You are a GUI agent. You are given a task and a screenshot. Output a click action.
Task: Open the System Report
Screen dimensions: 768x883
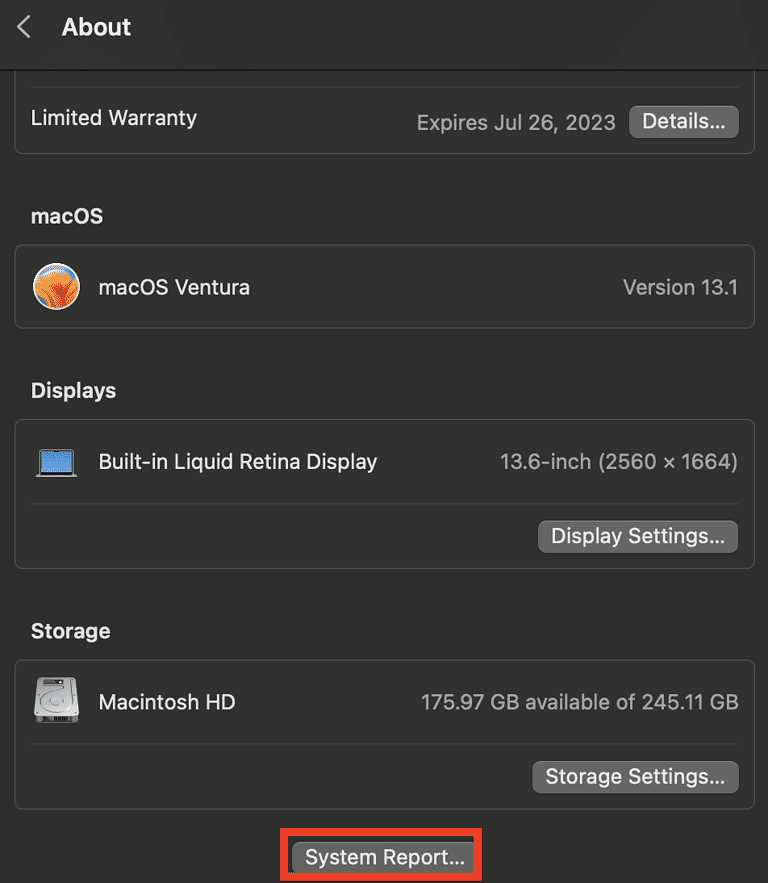point(384,857)
